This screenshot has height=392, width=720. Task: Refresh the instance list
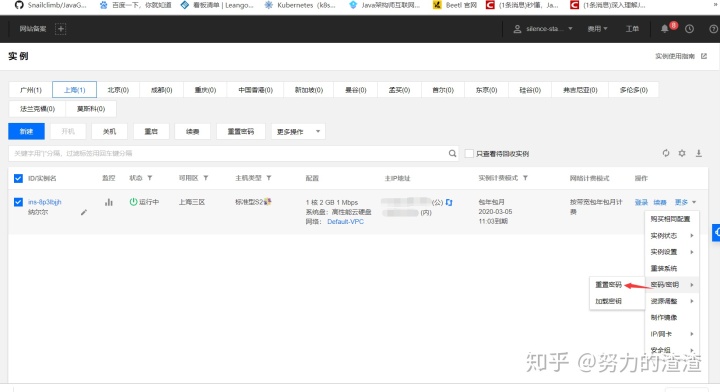[x=666, y=153]
